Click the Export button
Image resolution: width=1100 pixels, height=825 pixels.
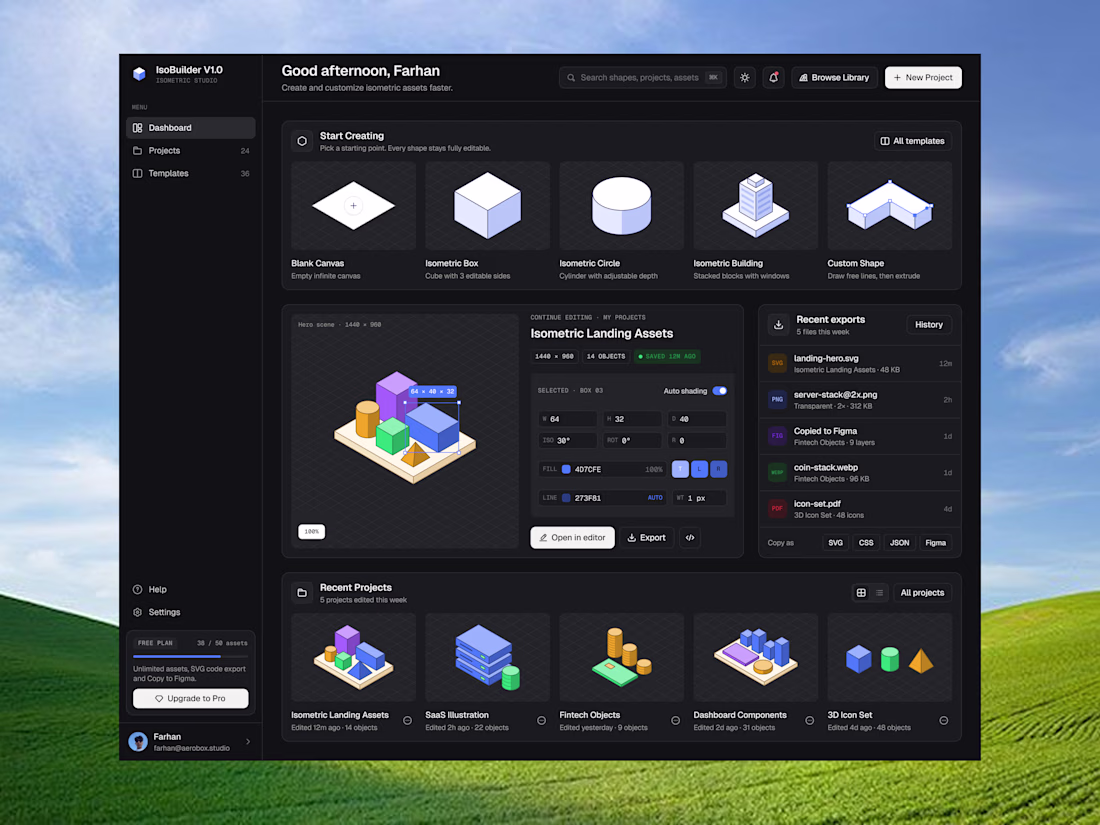coord(646,538)
